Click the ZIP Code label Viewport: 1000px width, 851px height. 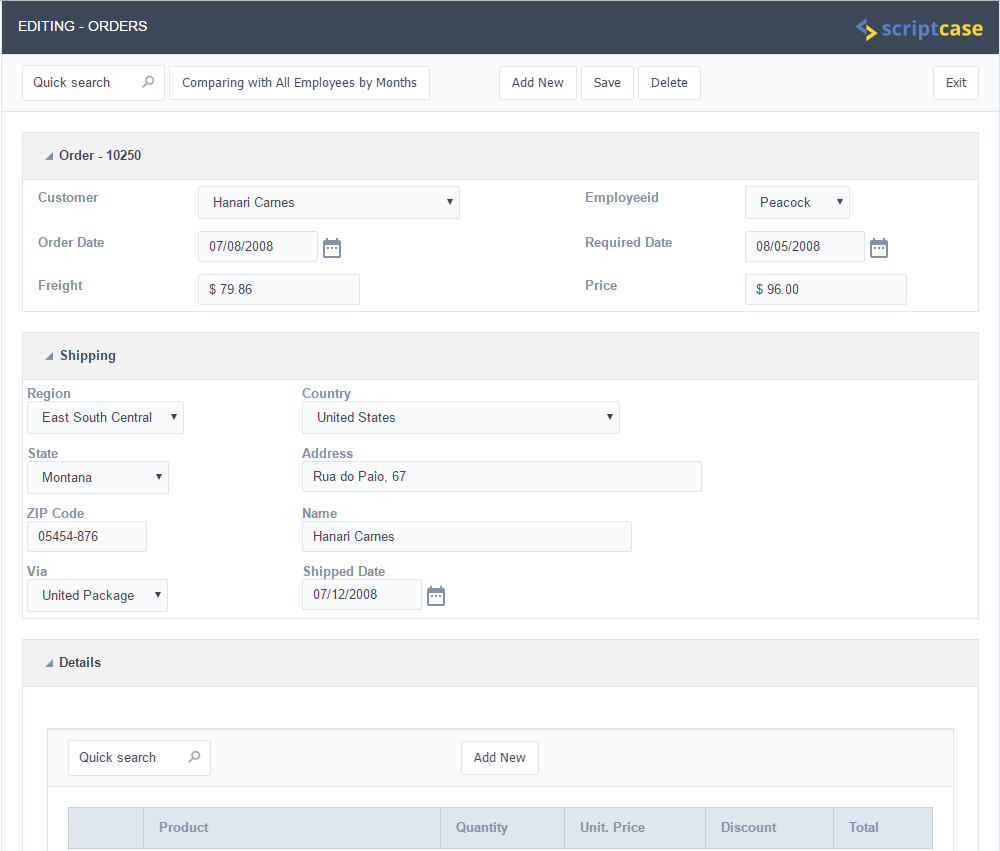pos(55,514)
